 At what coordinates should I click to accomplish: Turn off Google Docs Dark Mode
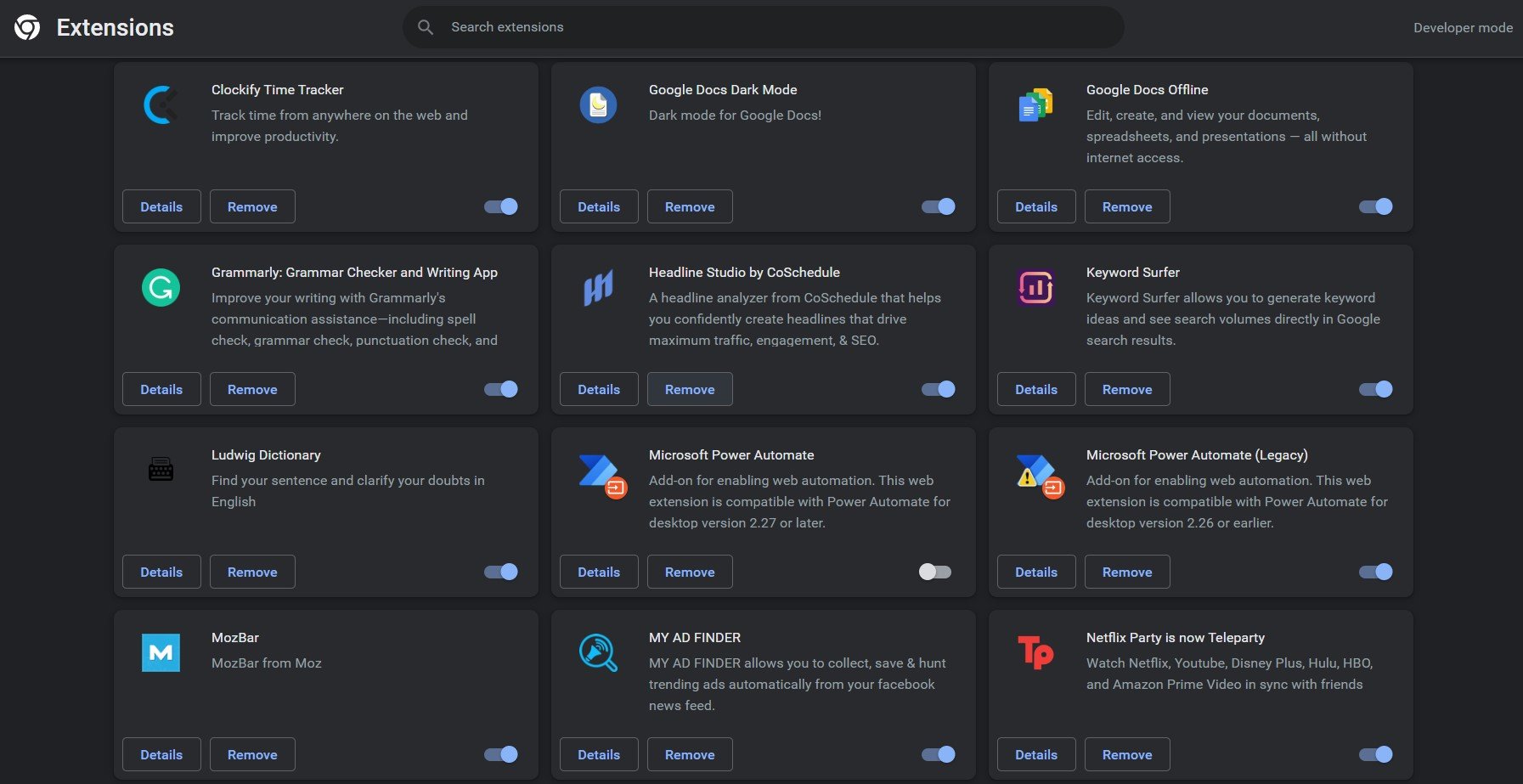point(939,206)
